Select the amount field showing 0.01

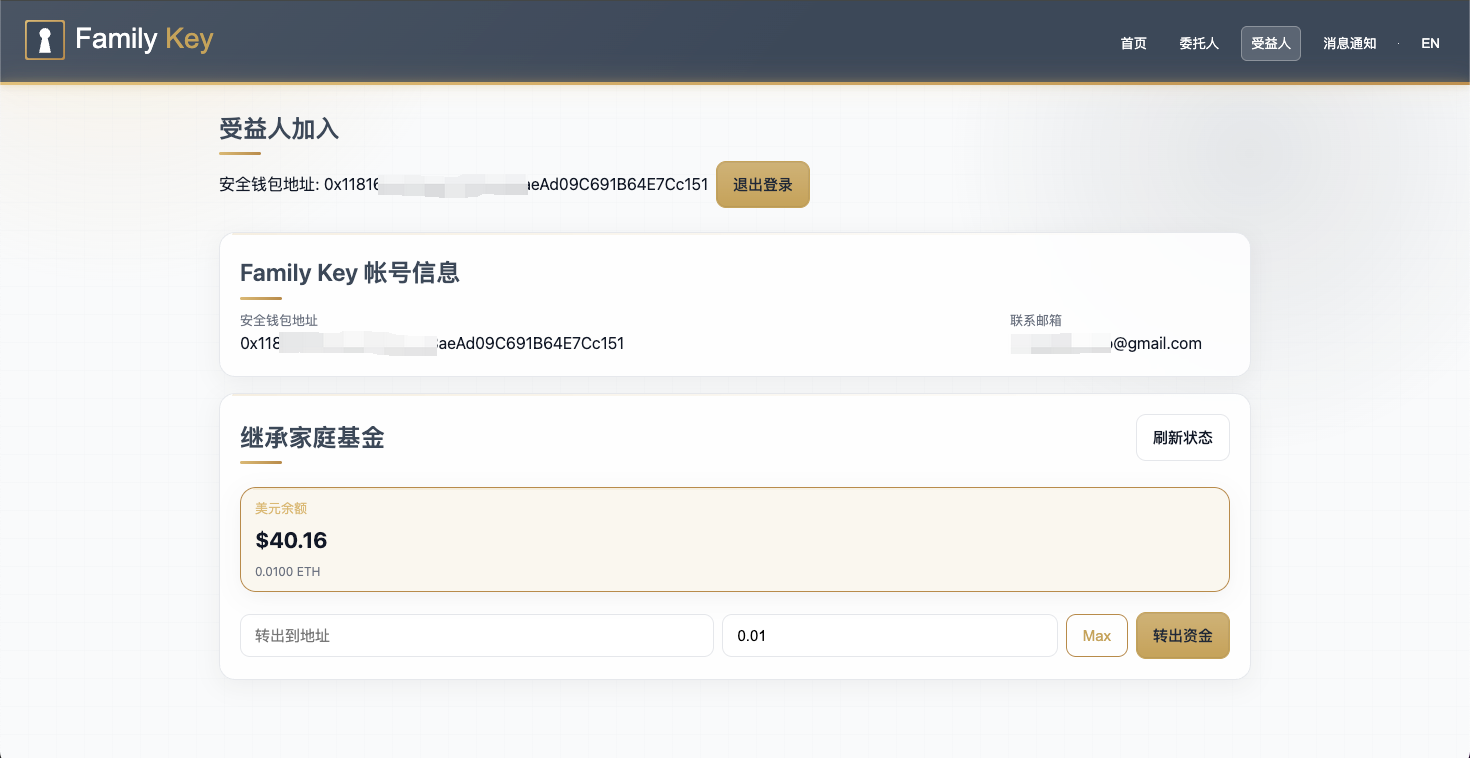pyautogui.click(x=889, y=635)
